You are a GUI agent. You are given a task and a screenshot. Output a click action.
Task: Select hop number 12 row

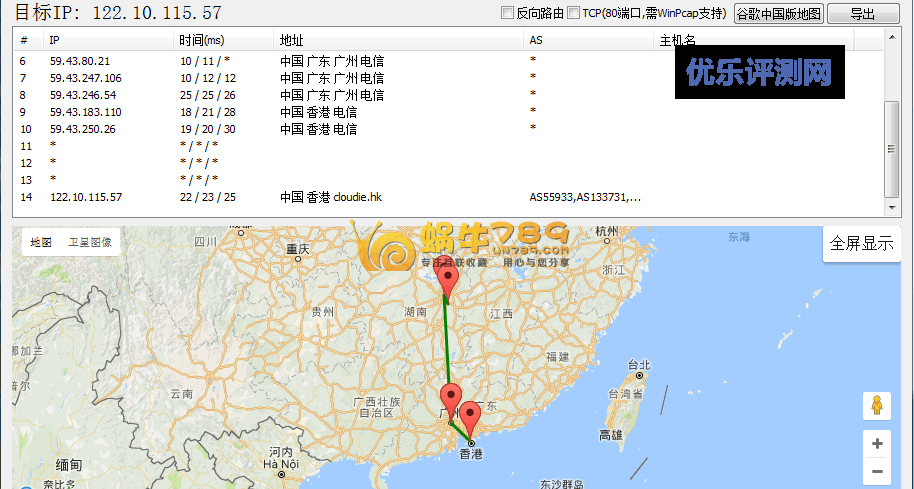click(x=448, y=163)
